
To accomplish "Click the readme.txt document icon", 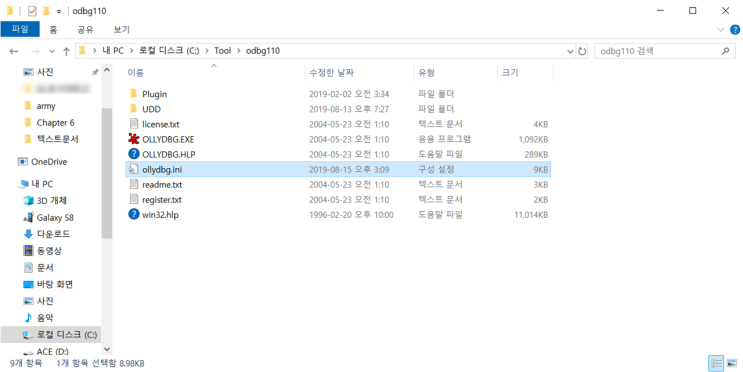I will (134, 184).
